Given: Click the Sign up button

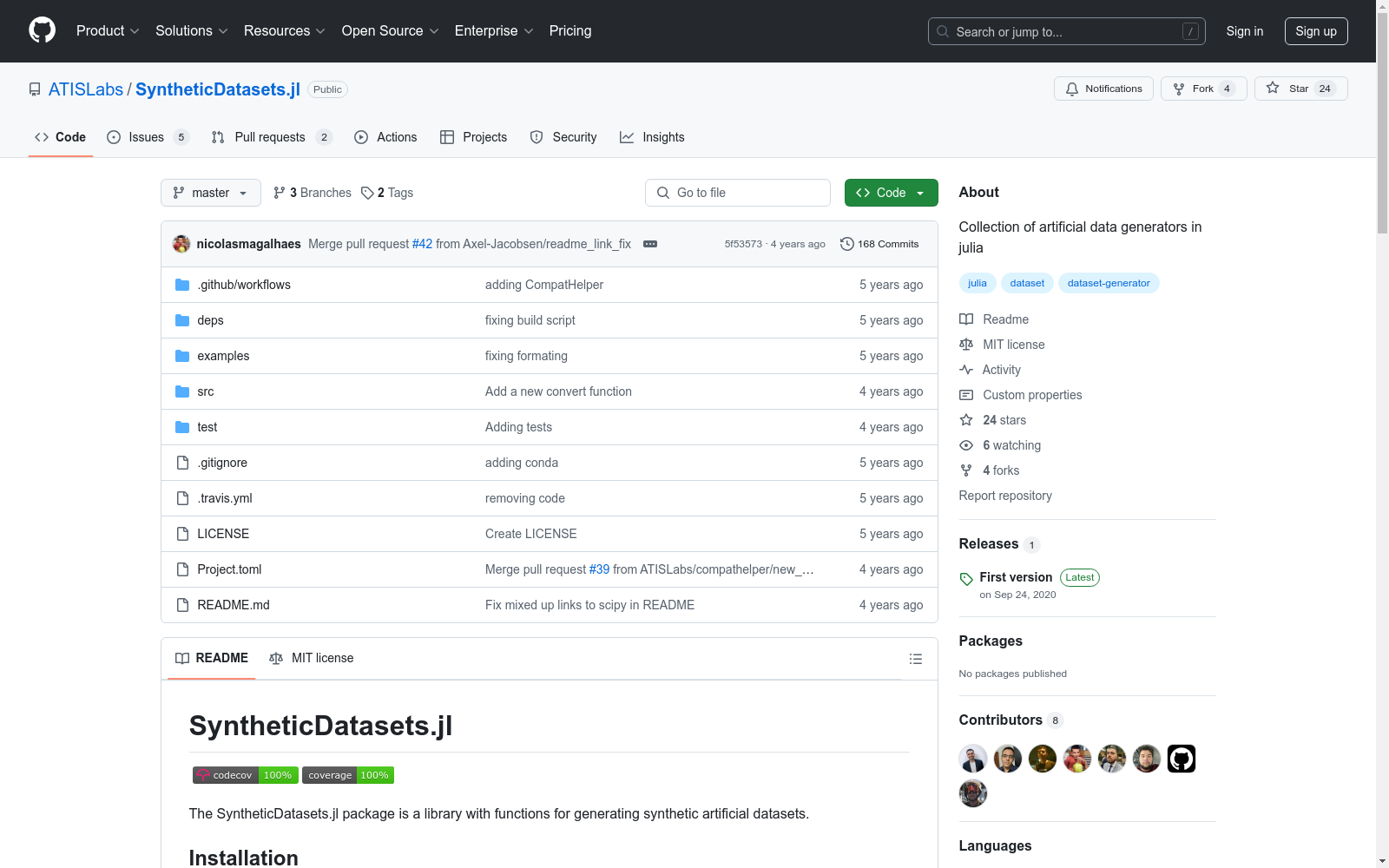Looking at the screenshot, I should point(1316,31).
